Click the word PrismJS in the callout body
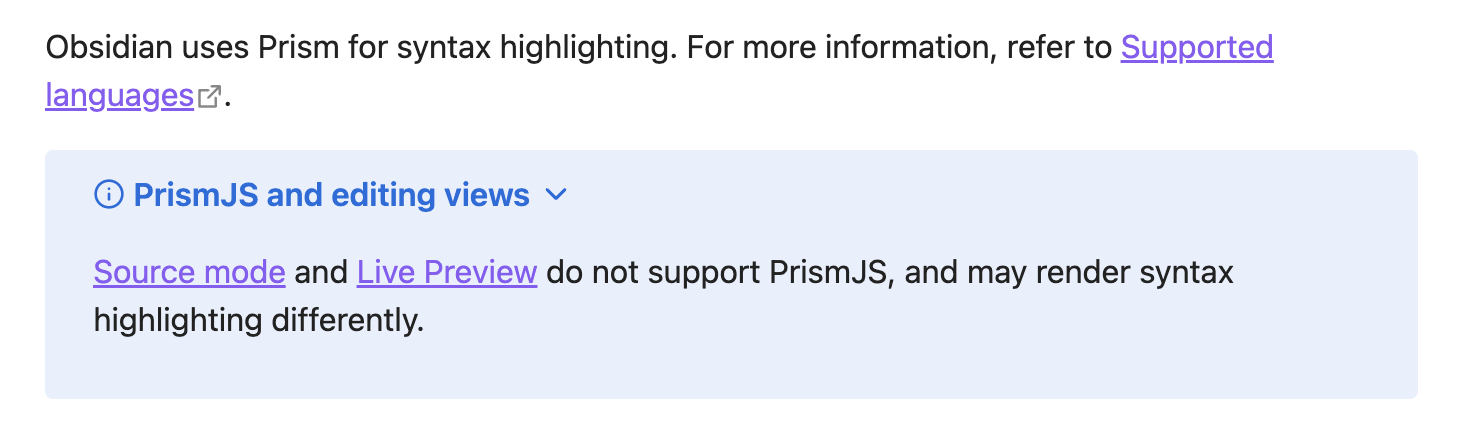 pyautogui.click(x=836, y=272)
